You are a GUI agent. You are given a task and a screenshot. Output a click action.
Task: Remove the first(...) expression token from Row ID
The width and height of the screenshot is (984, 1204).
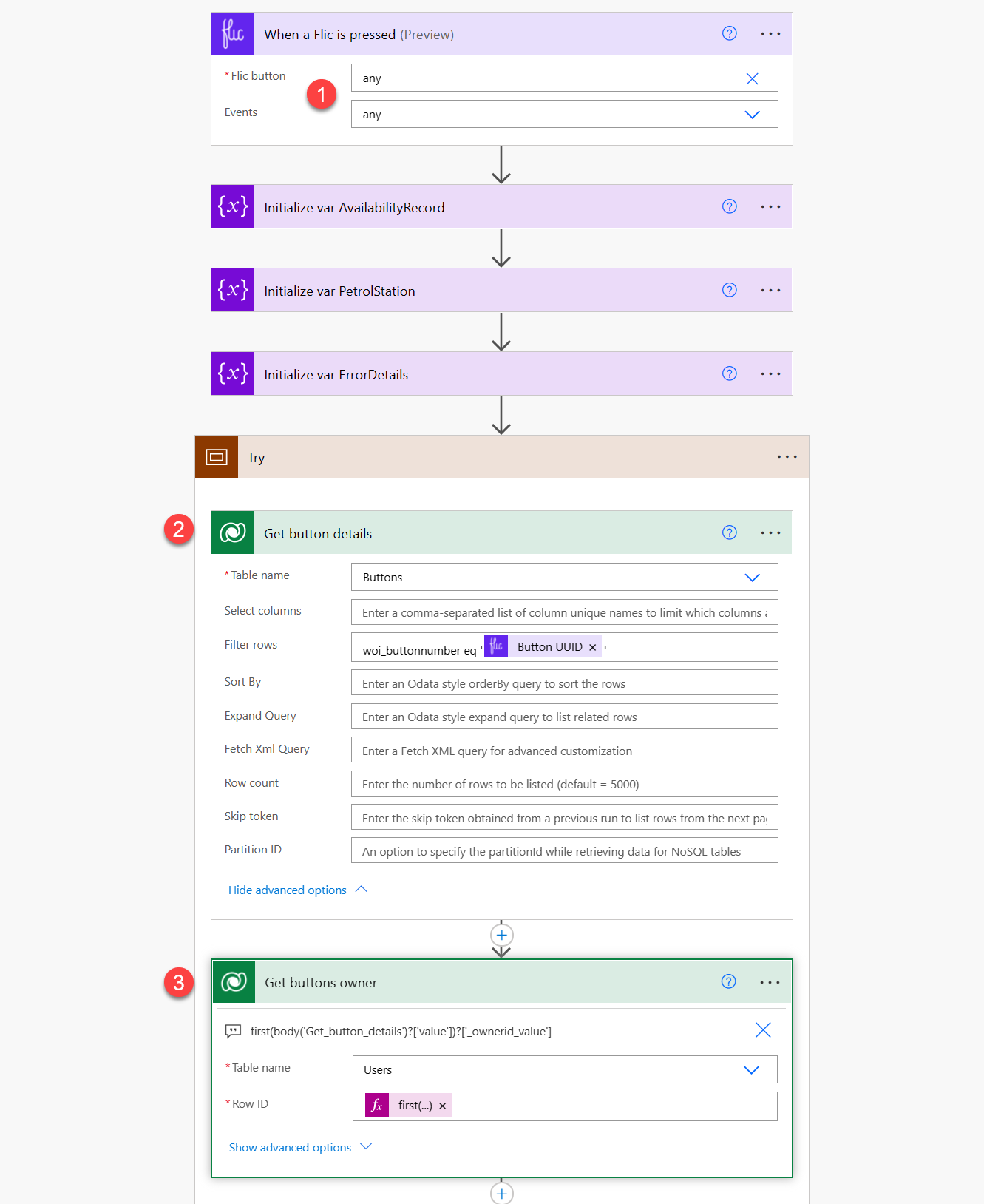[442, 1106]
